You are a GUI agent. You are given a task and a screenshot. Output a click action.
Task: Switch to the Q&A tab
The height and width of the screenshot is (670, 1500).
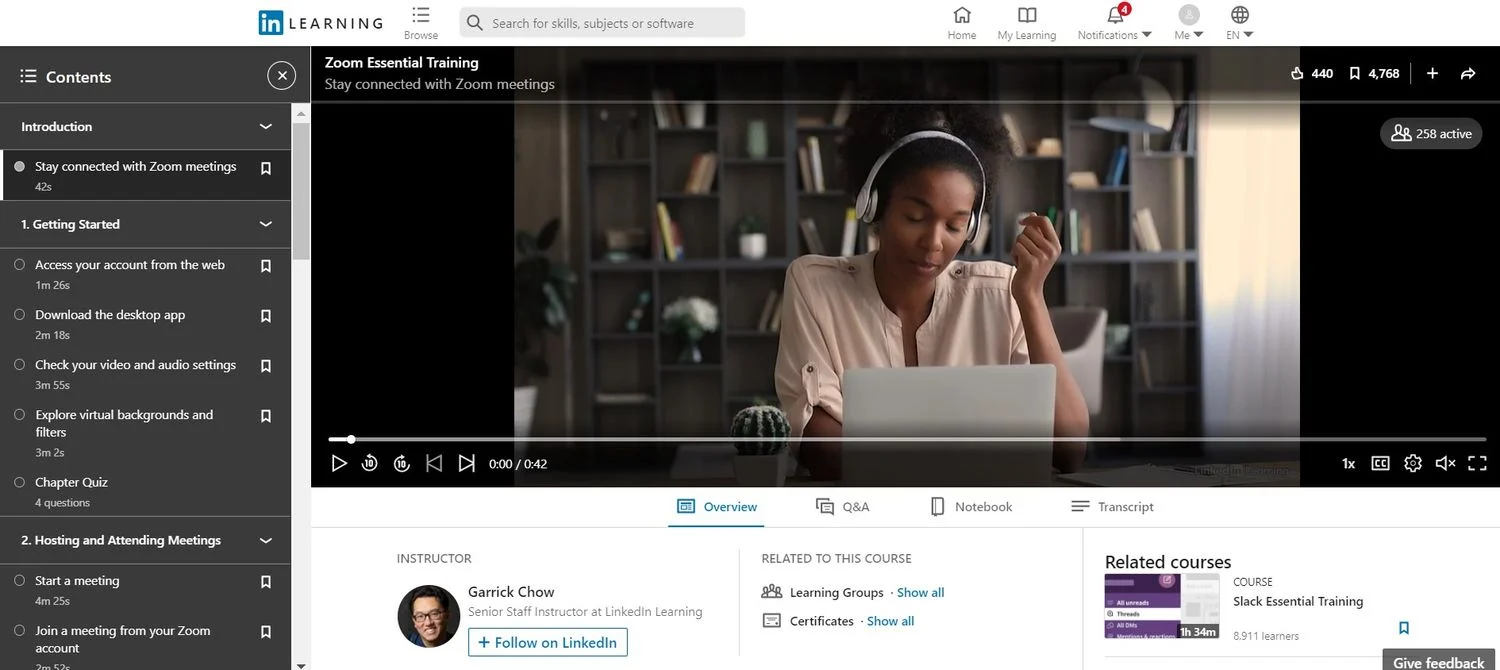842,507
